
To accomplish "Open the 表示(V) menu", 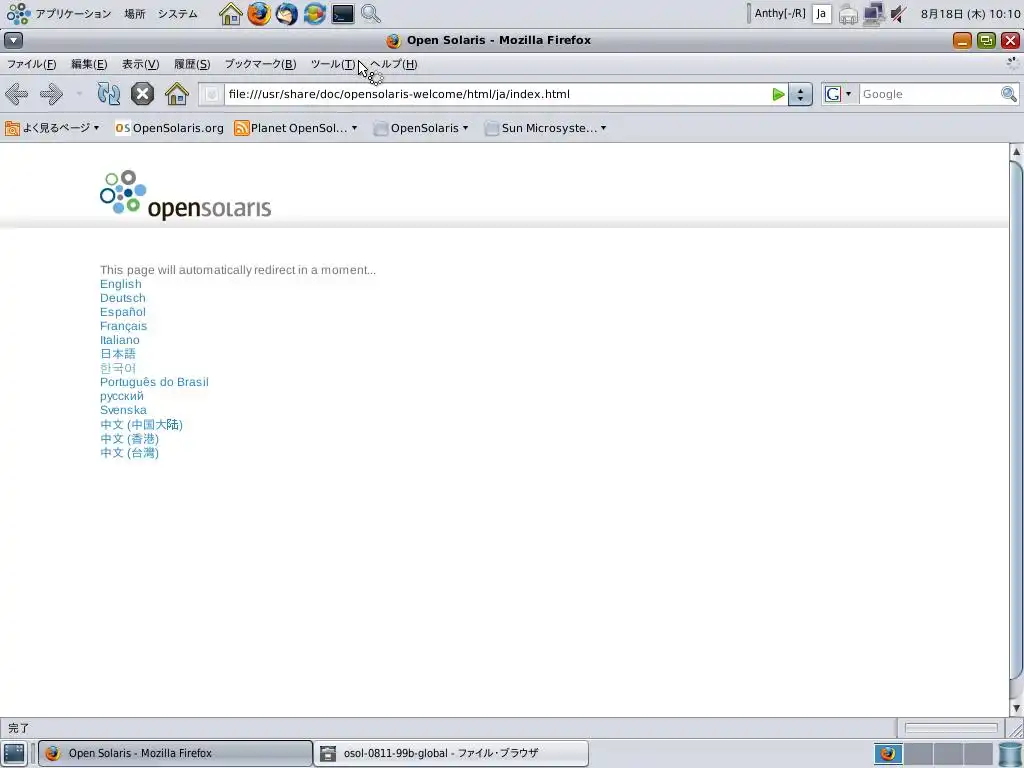I will (x=140, y=64).
